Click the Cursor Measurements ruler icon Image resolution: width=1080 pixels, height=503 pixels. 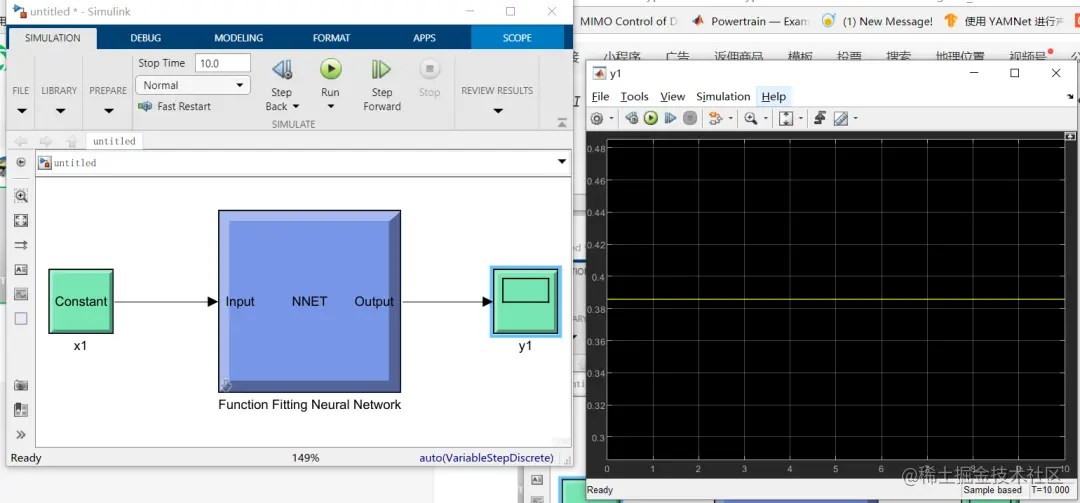pyautogui.click(x=840, y=119)
